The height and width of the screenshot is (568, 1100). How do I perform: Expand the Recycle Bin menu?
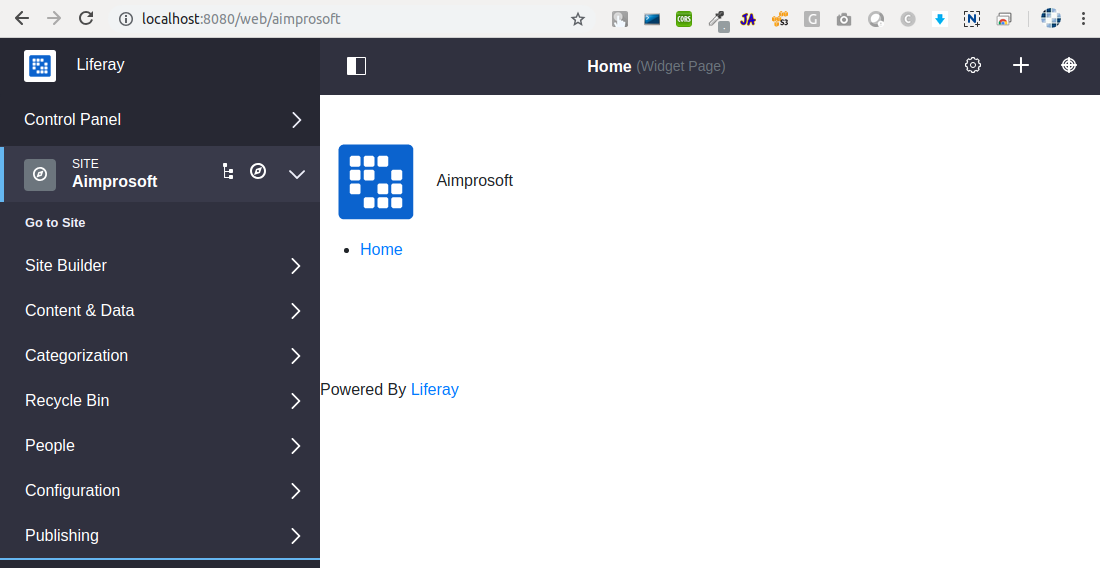pyautogui.click(x=296, y=400)
